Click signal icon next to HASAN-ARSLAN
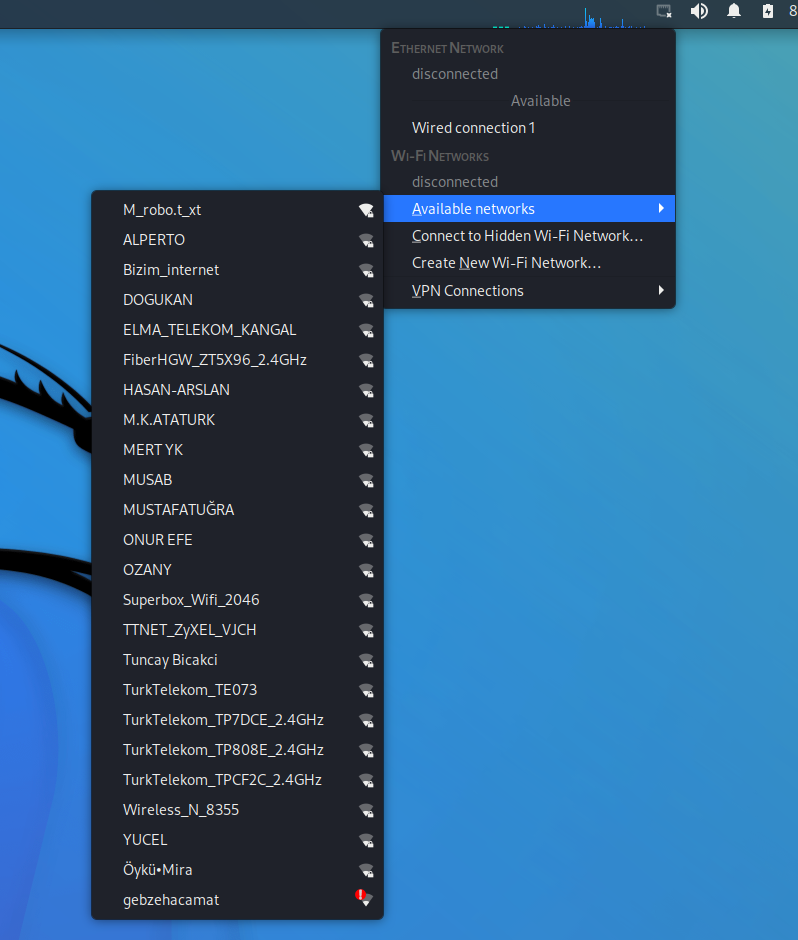Screen dimensions: 798x940 [x=366, y=390]
